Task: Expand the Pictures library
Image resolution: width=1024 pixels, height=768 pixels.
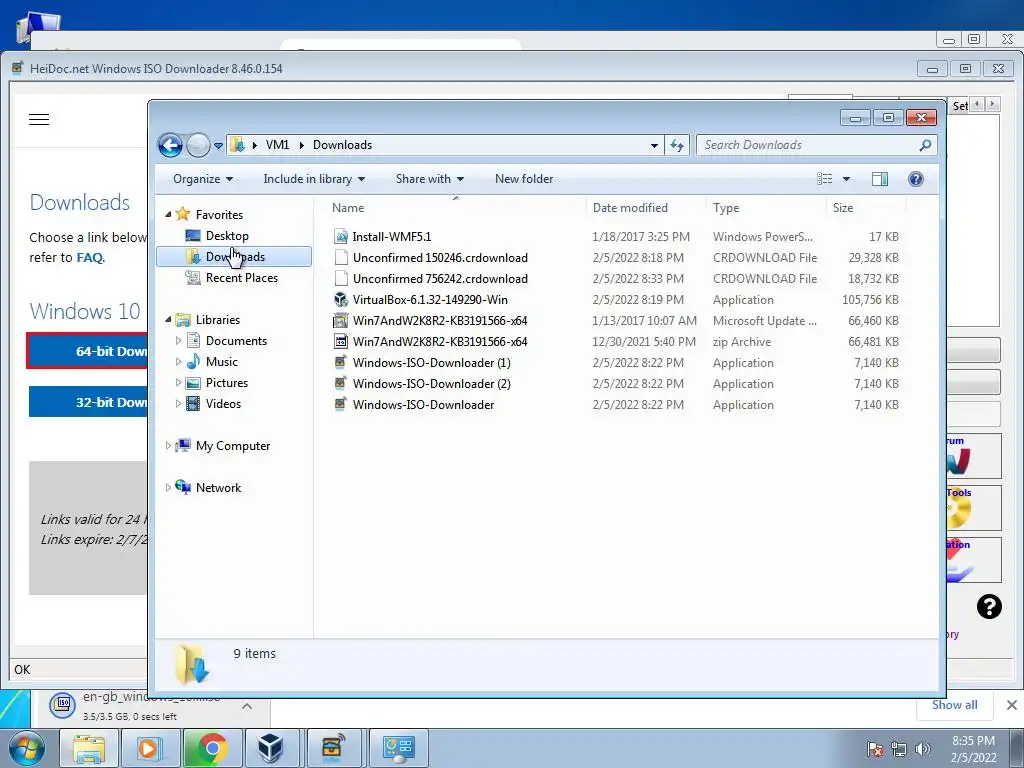Action: [x=178, y=383]
